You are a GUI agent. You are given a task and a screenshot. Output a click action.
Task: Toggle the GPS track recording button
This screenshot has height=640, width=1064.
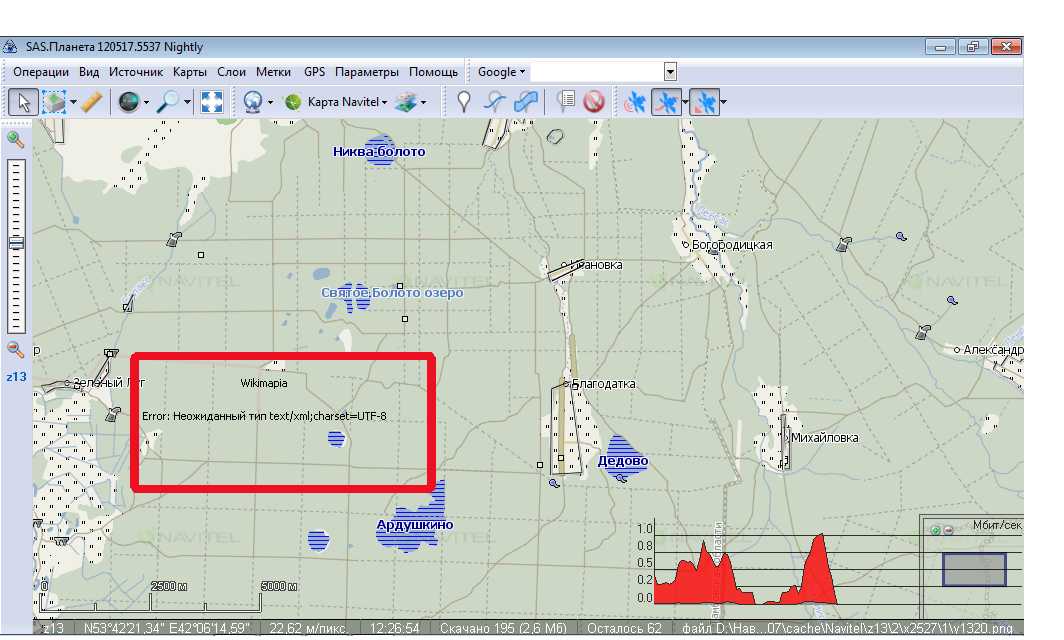(x=664, y=102)
